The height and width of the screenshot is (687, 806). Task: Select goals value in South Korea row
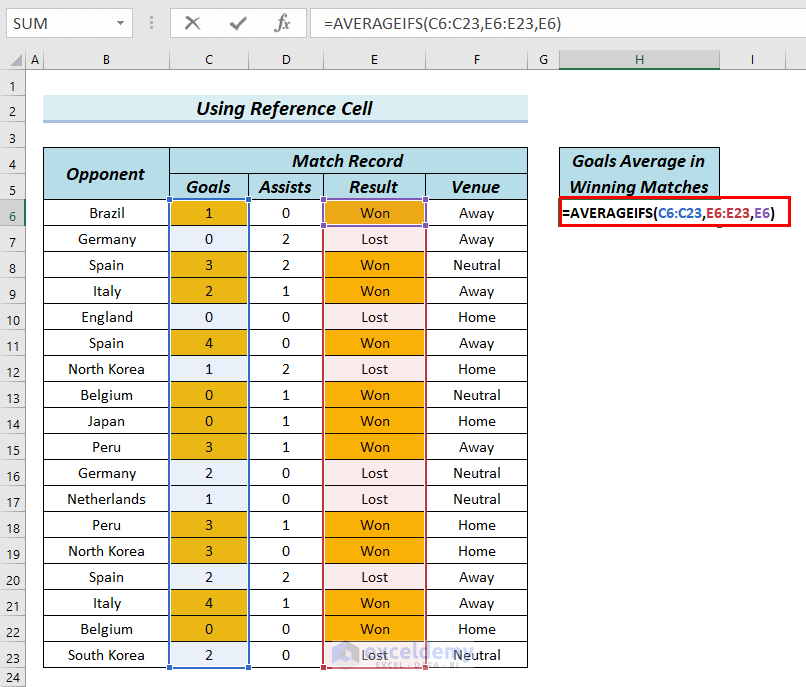pyautogui.click(x=209, y=655)
